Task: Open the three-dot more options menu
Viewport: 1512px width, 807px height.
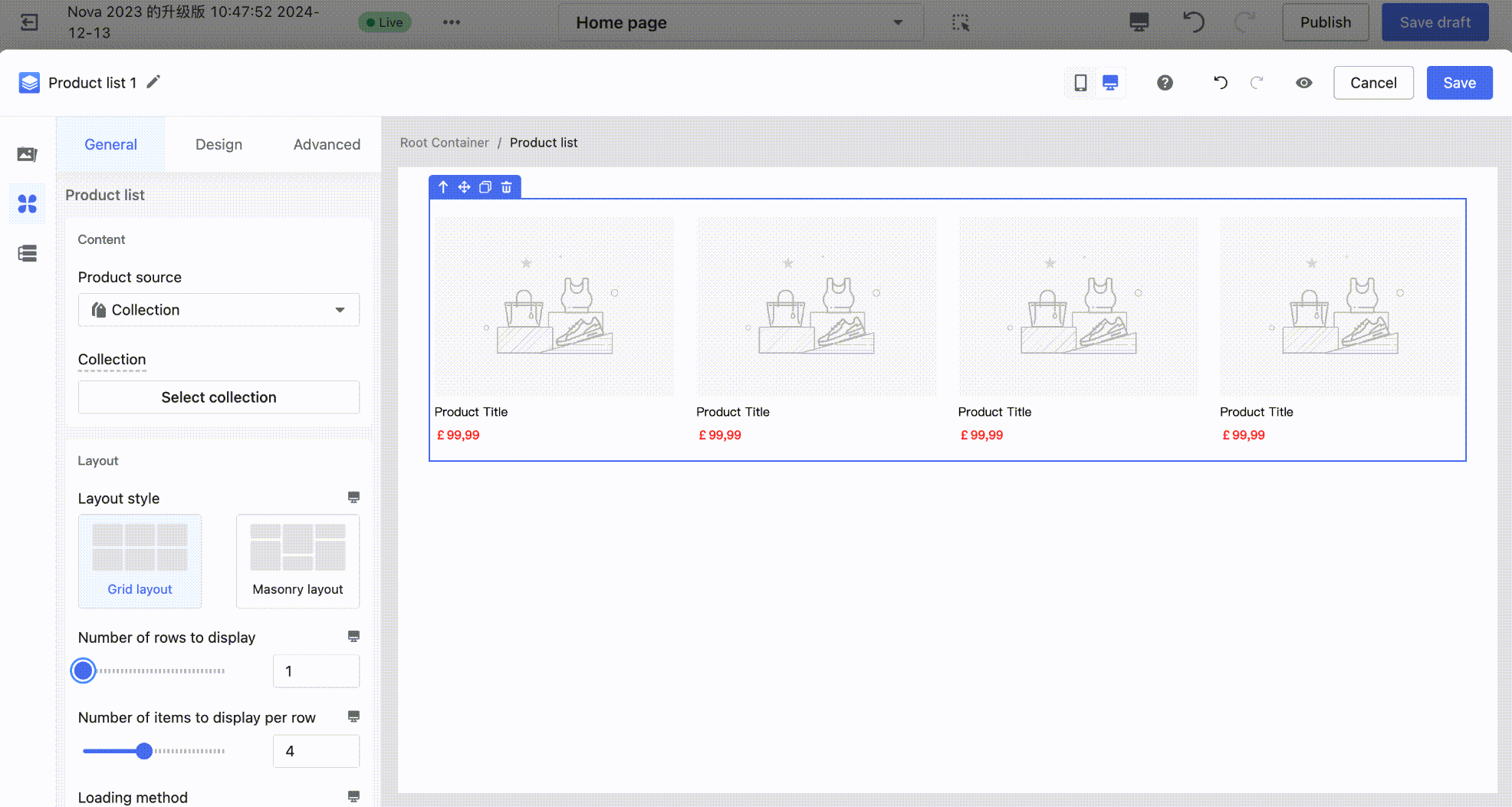Action: tap(452, 22)
